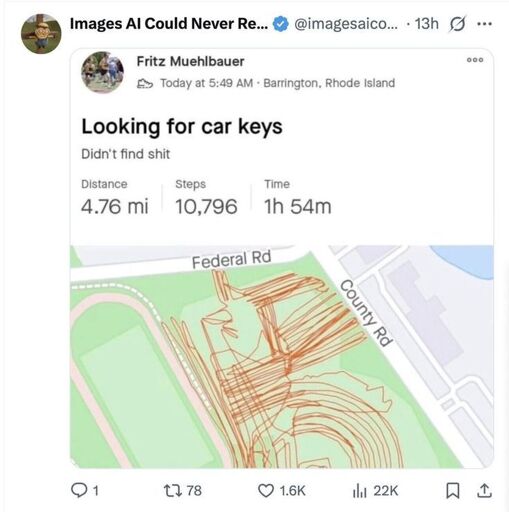This screenshot has height=512, width=509.
Task: Open Images AI Could Never profile avatar
Action: [x=41, y=34]
